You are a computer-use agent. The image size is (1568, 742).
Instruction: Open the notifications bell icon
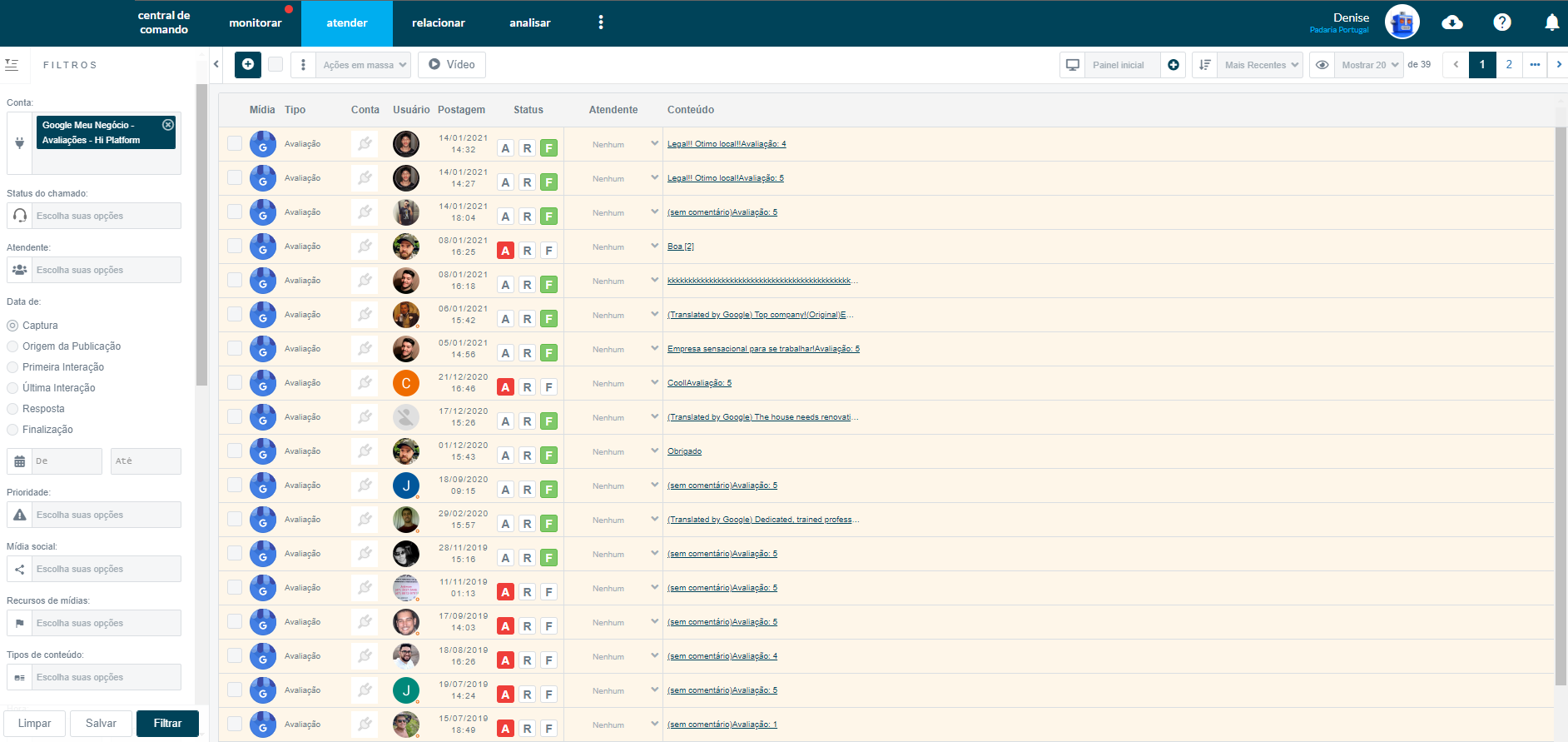tap(1552, 22)
